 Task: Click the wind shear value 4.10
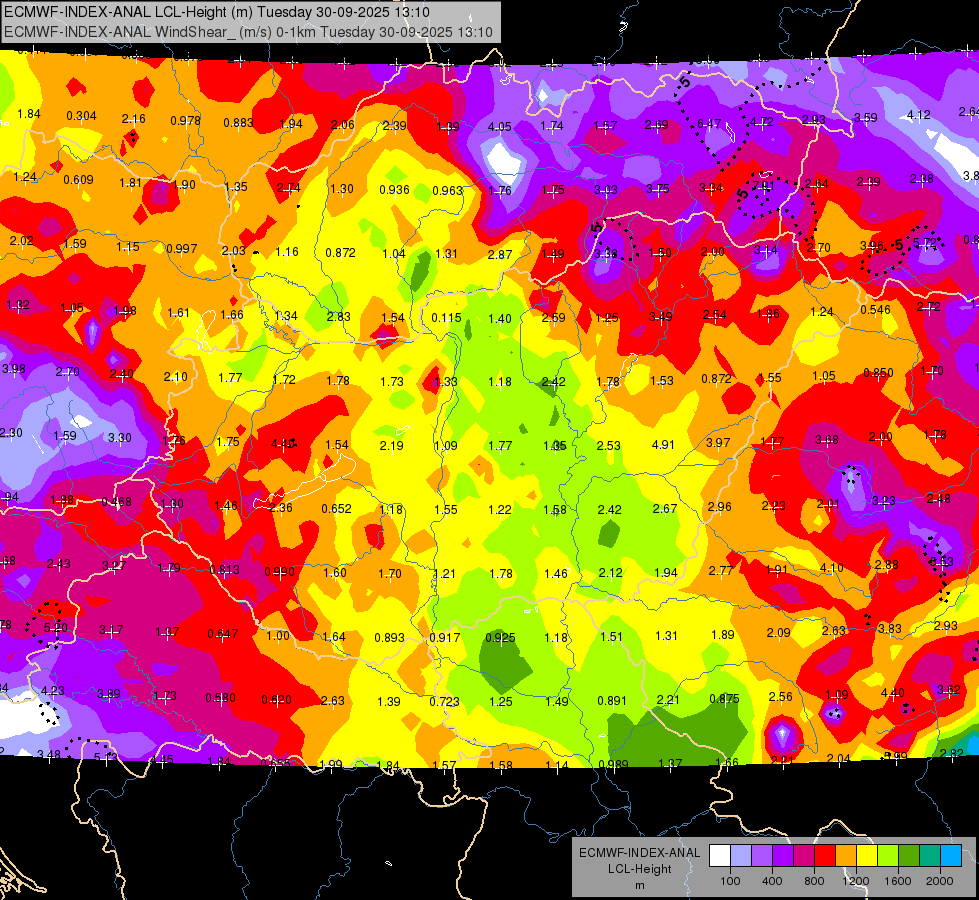pos(832,568)
